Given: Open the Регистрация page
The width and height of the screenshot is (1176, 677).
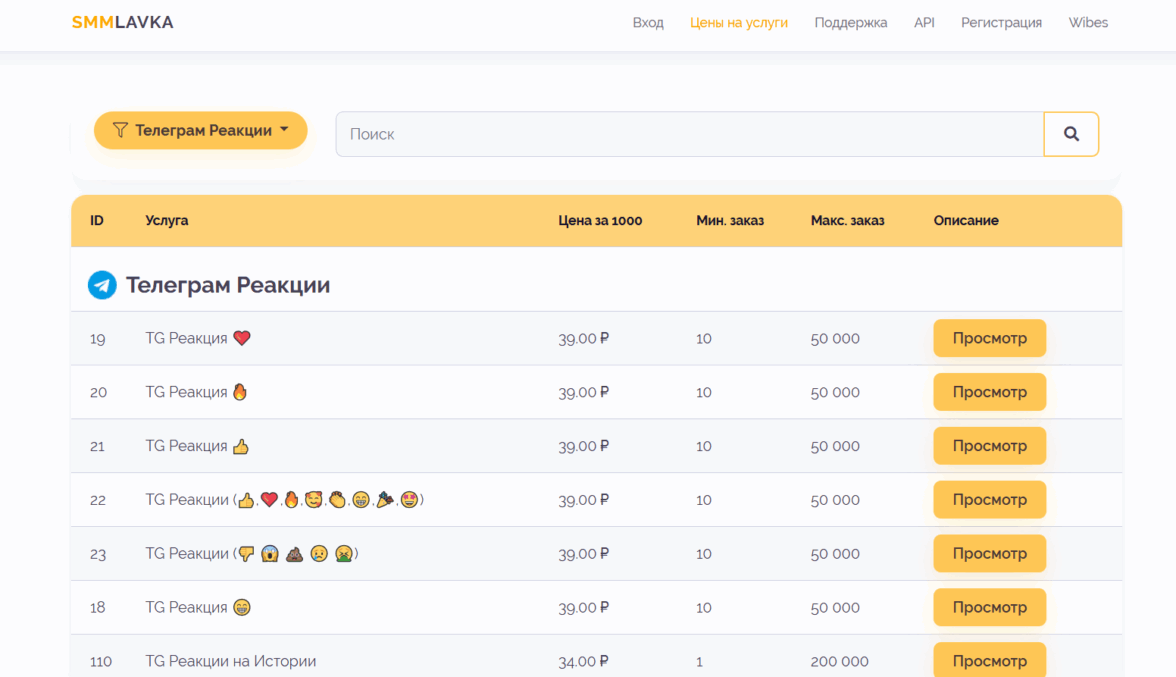Looking at the screenshot, I should pos(1001,22).
